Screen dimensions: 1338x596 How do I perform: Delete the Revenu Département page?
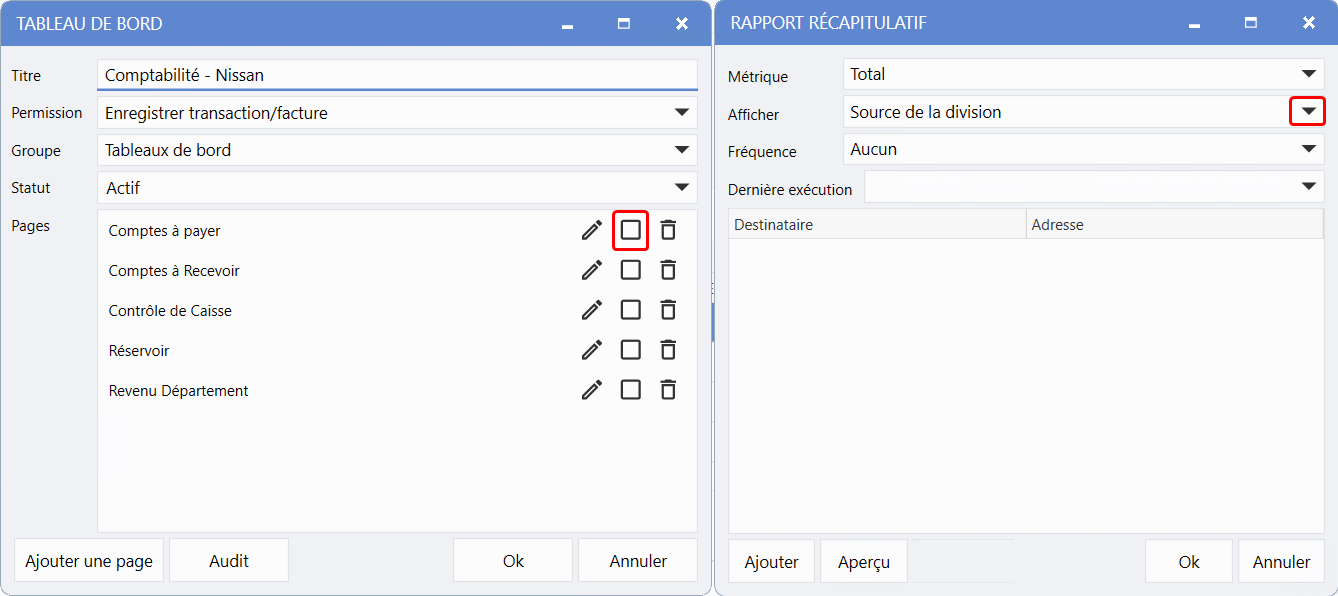(x=668, y=390)
